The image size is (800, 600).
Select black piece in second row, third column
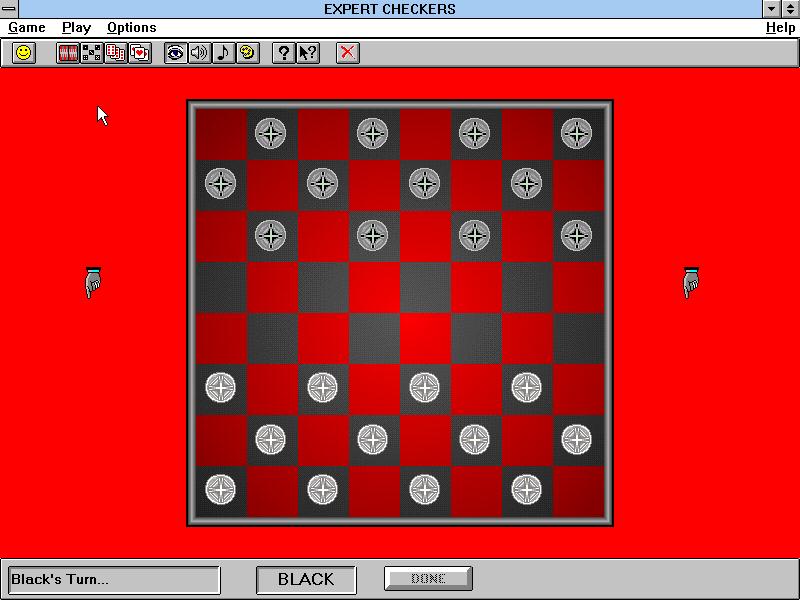point(322,184)
